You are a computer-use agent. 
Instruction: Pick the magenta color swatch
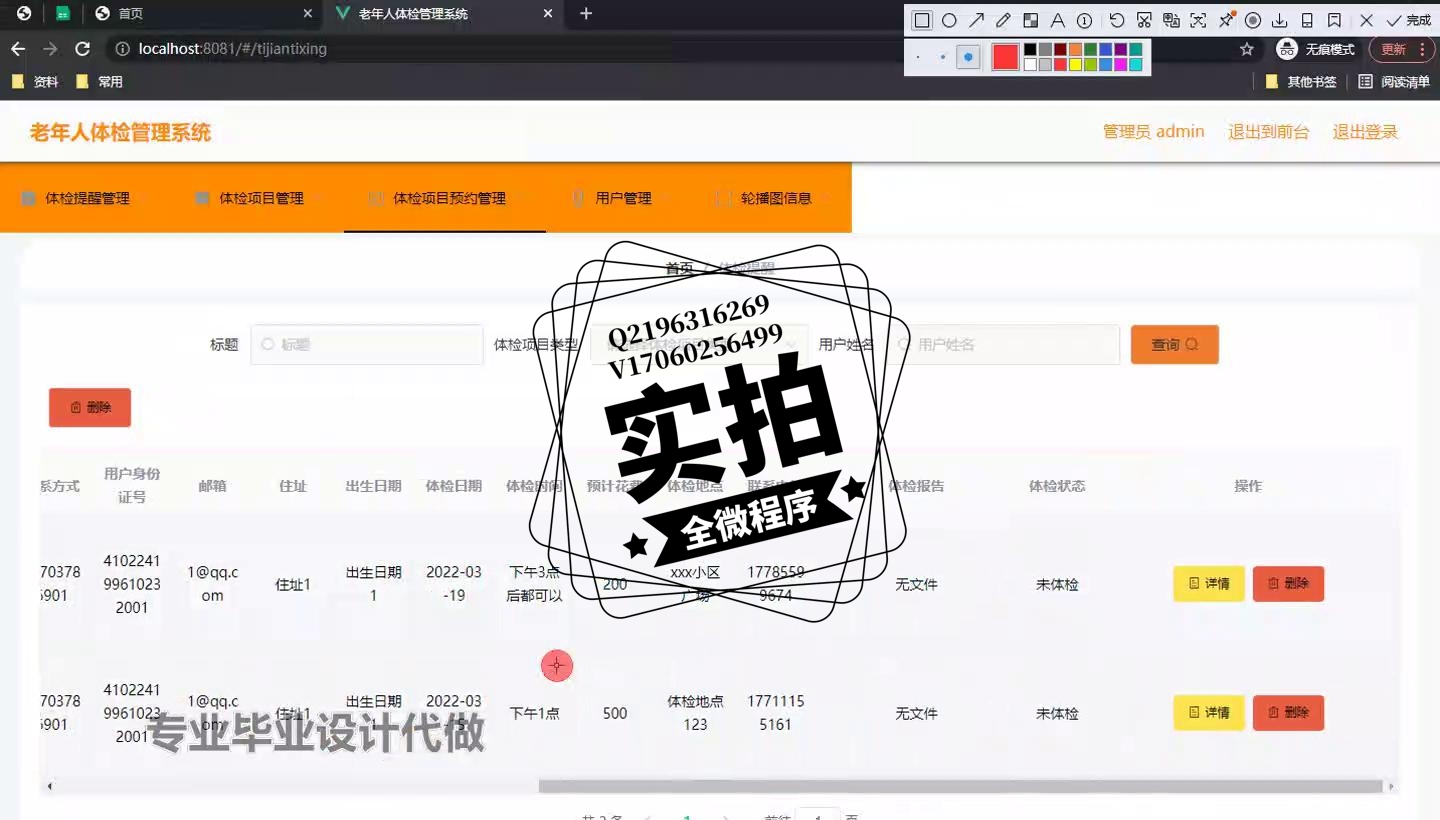[x=1120, y=64]
